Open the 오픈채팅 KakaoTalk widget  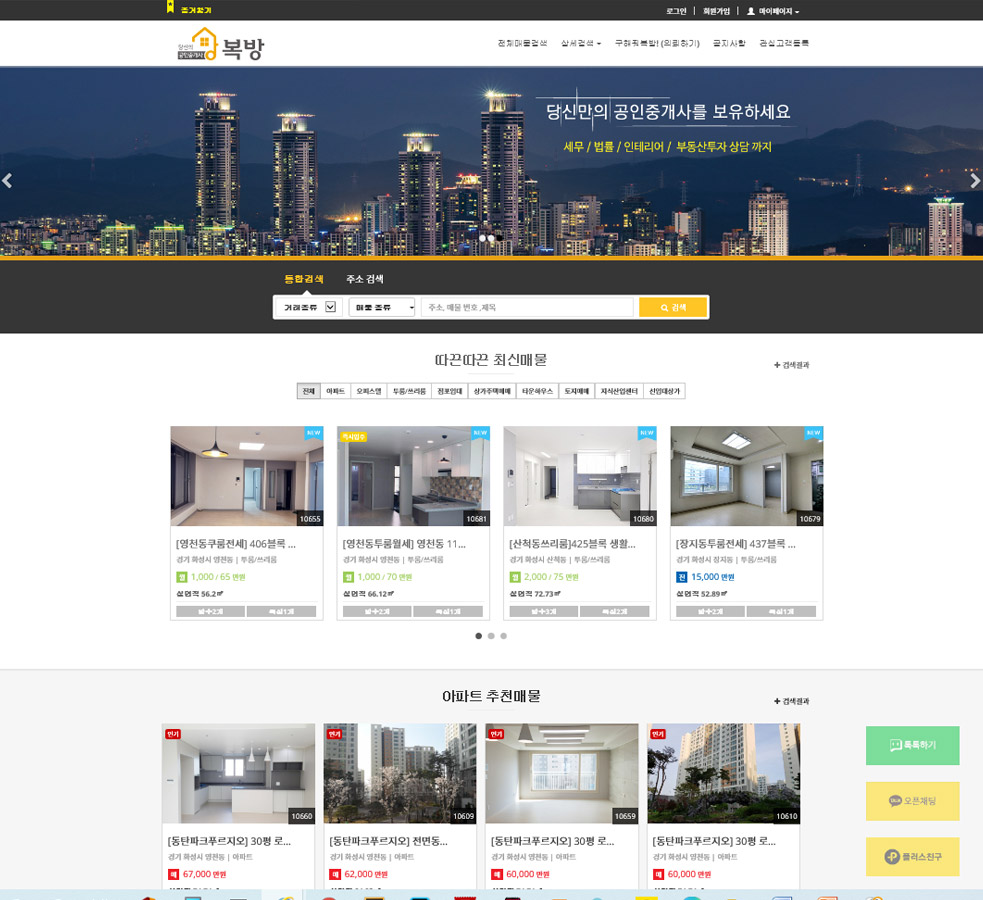click(x=912, y=801)
